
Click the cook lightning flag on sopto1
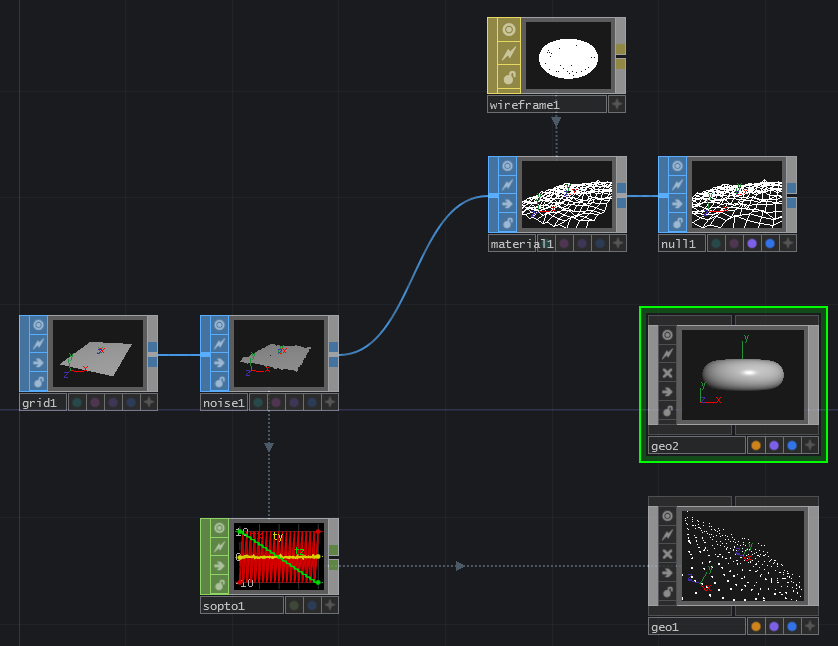coord(219,546)
